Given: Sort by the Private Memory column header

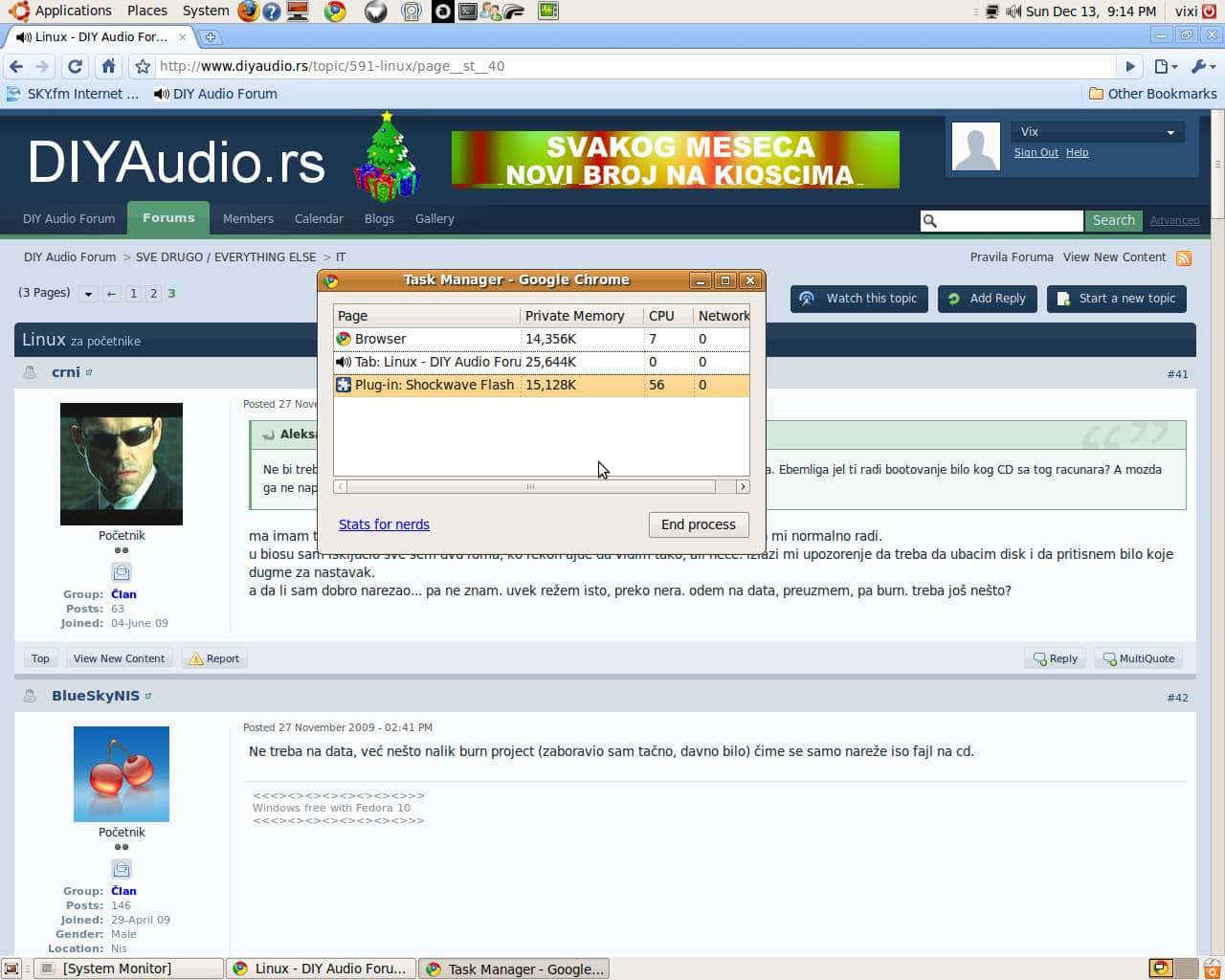Looking at the screenshot, I should pyautogui.click(x=582, y=316).
